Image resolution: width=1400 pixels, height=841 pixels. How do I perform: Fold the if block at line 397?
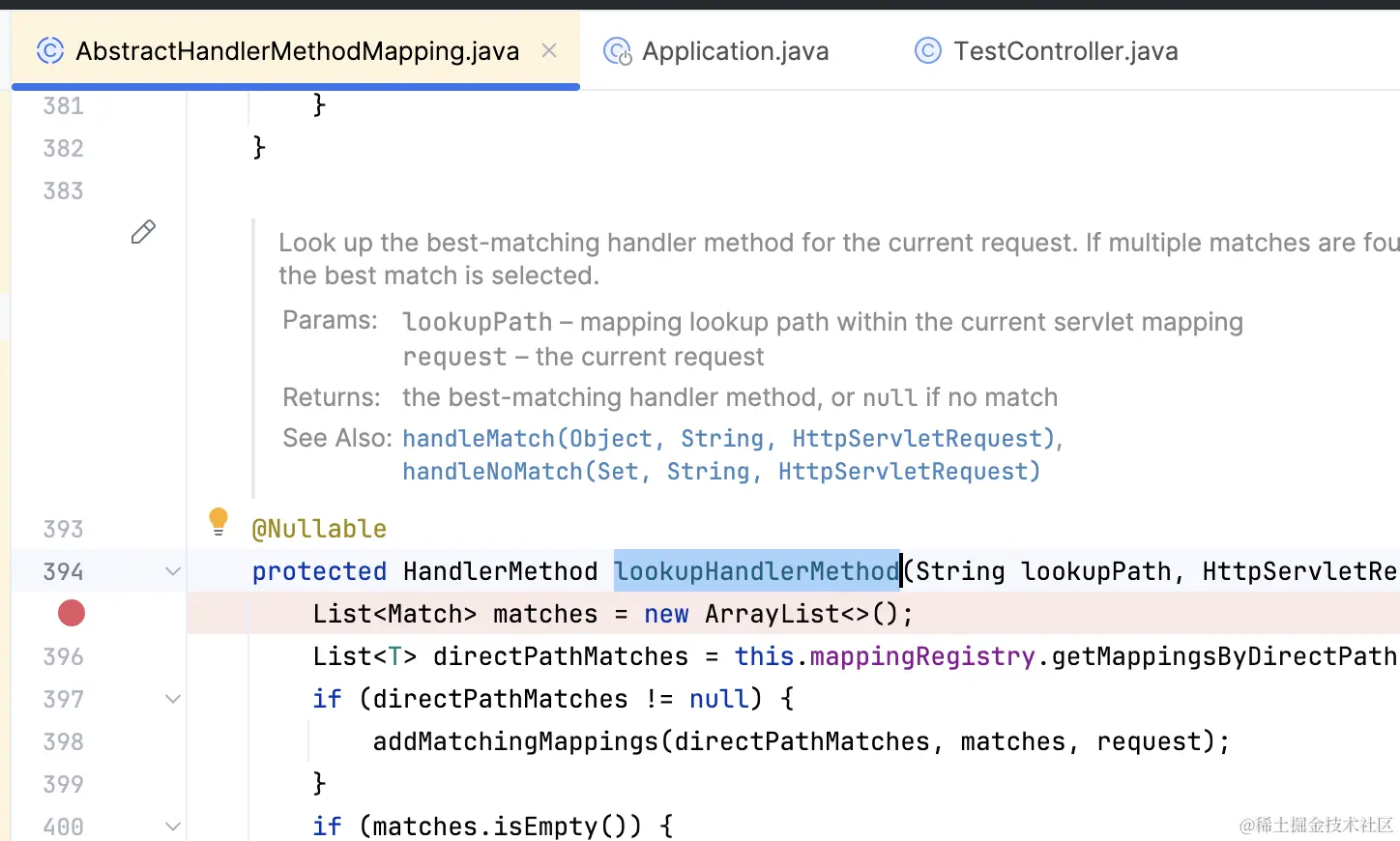click(x=173, y=699)
